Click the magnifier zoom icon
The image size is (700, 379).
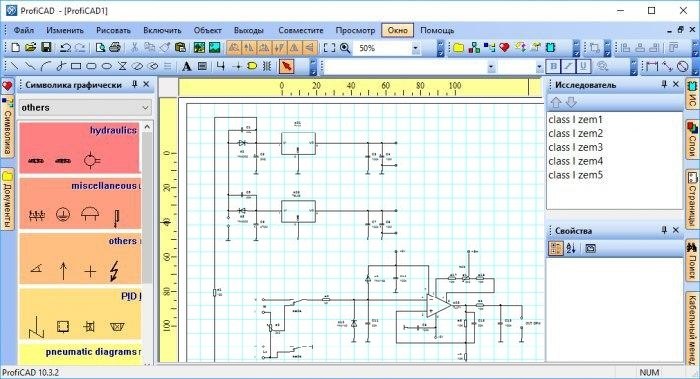click(x=345, y=47)
